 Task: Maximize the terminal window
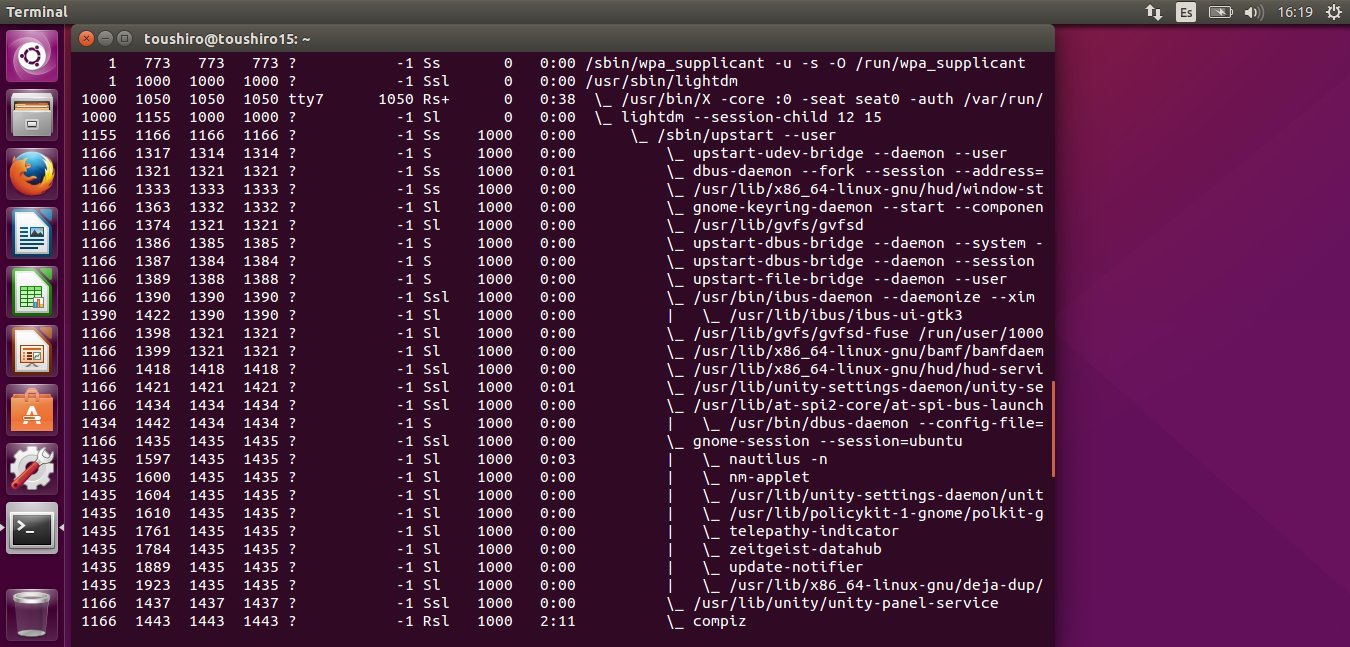coord(124,38)
